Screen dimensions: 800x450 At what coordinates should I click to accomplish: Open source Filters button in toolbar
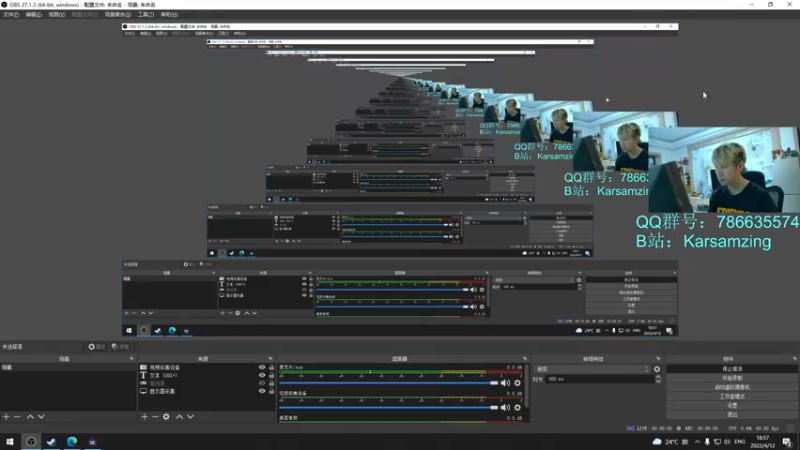pos(120,347)
